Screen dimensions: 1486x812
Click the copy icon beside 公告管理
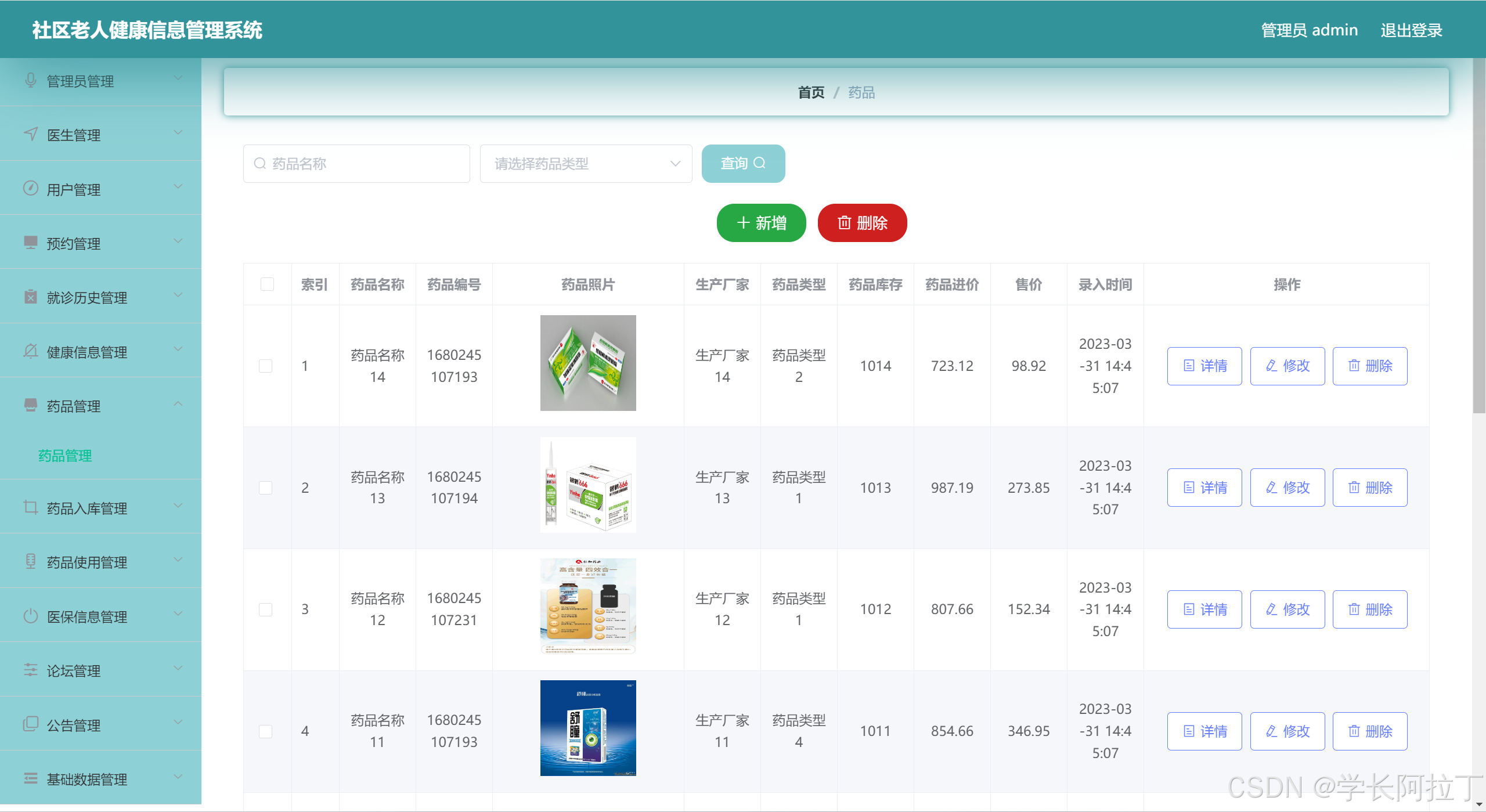[31, 724]
